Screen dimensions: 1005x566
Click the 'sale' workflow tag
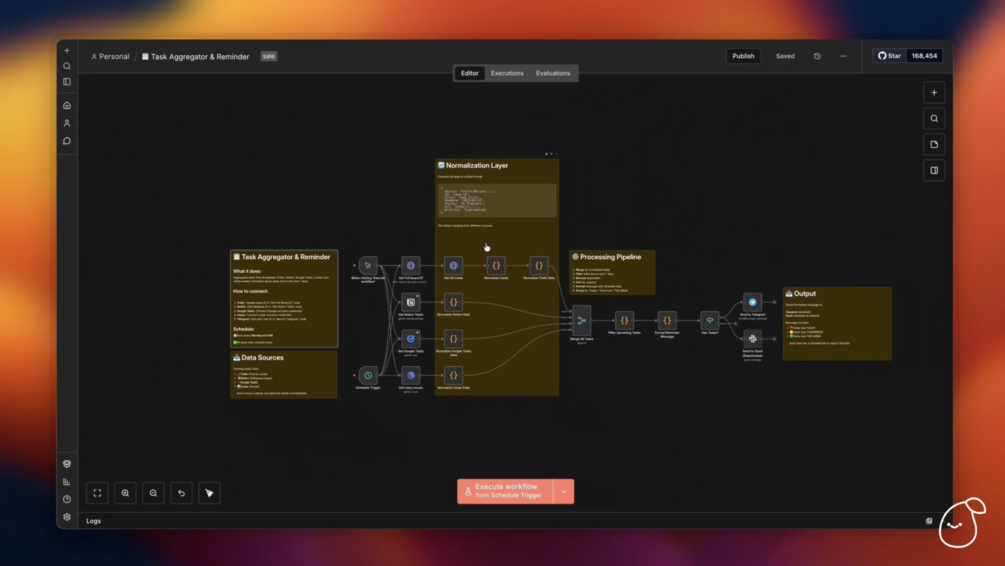point(269,56)
